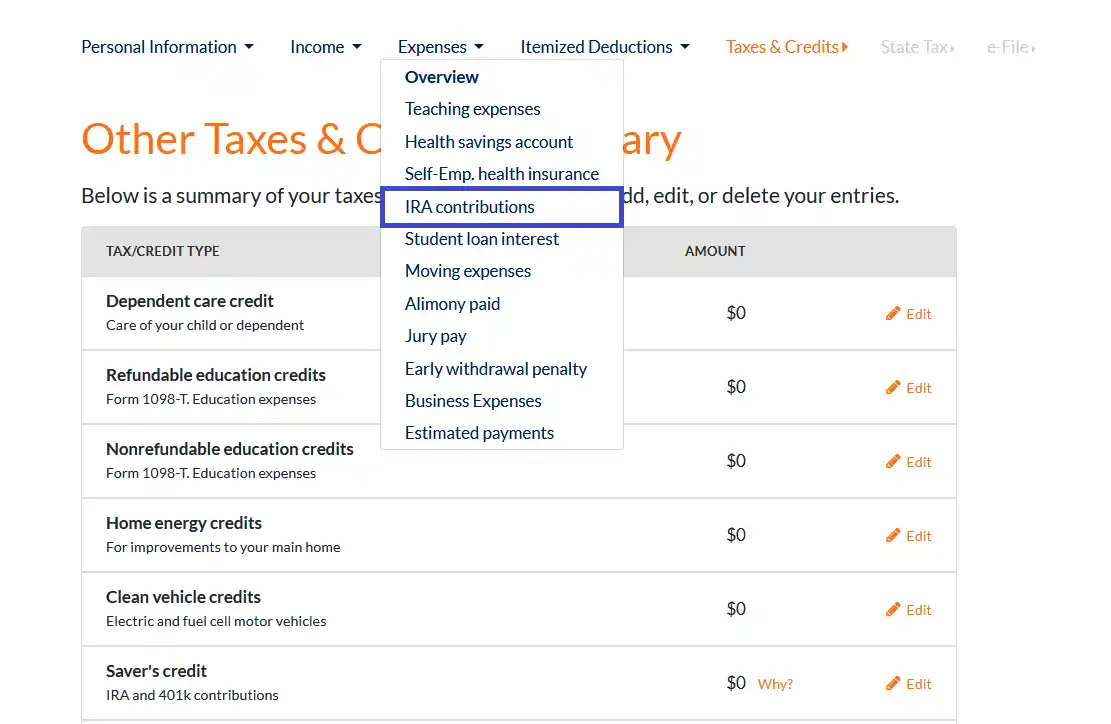Click the Why? link beside Saver's credit
The width and height of the screenshot is (1111, 724).
tap(775, 684)
